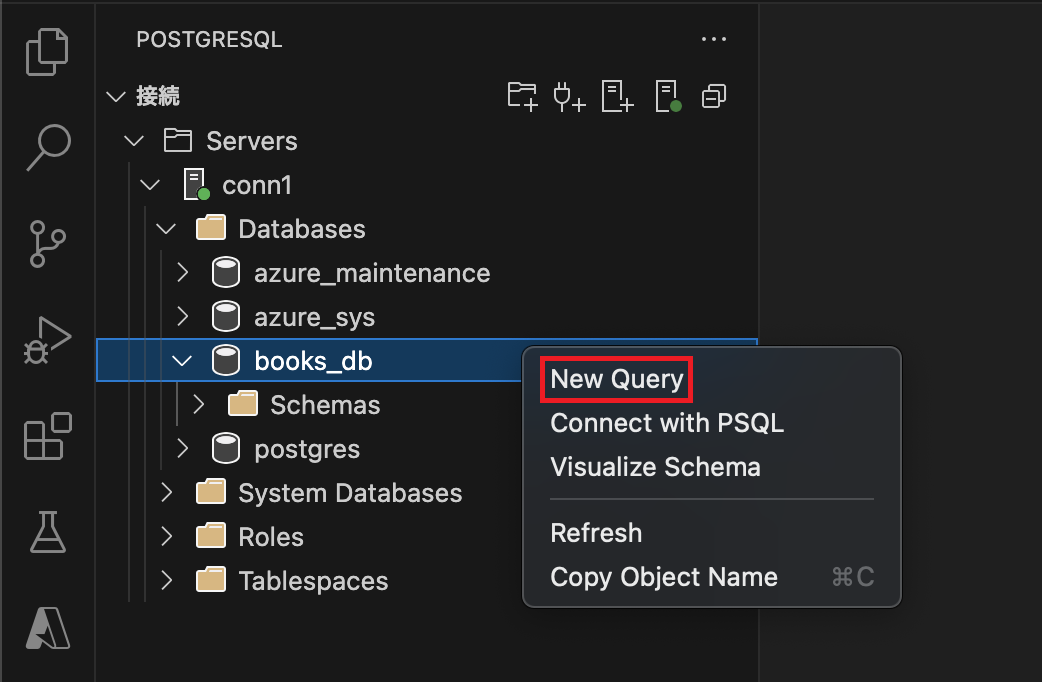The width and height of the screenshot is (1042, 682).
Task: Expand the azure_maintenance database
Action: point(183,273)
